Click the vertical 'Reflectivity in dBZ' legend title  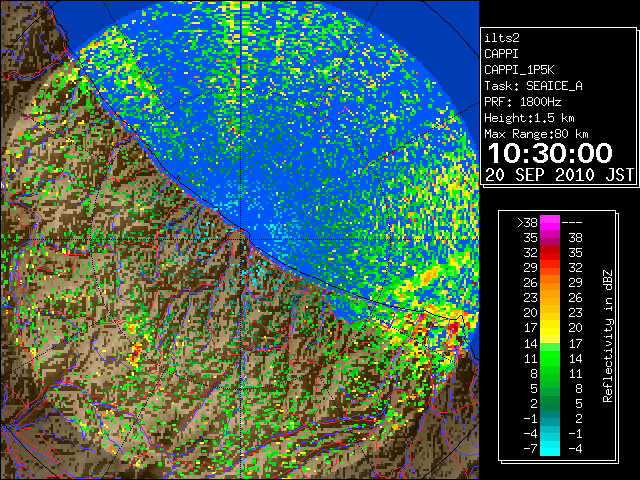coord(608,336)
